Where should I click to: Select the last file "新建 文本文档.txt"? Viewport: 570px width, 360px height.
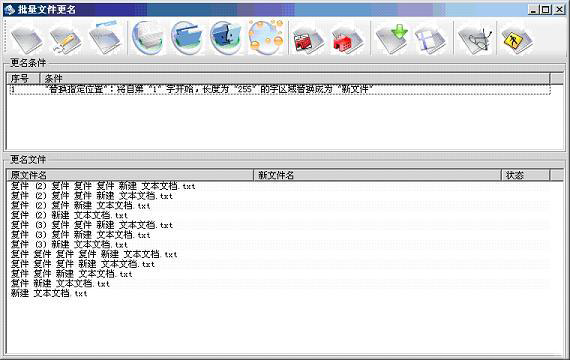click(49, 293)
